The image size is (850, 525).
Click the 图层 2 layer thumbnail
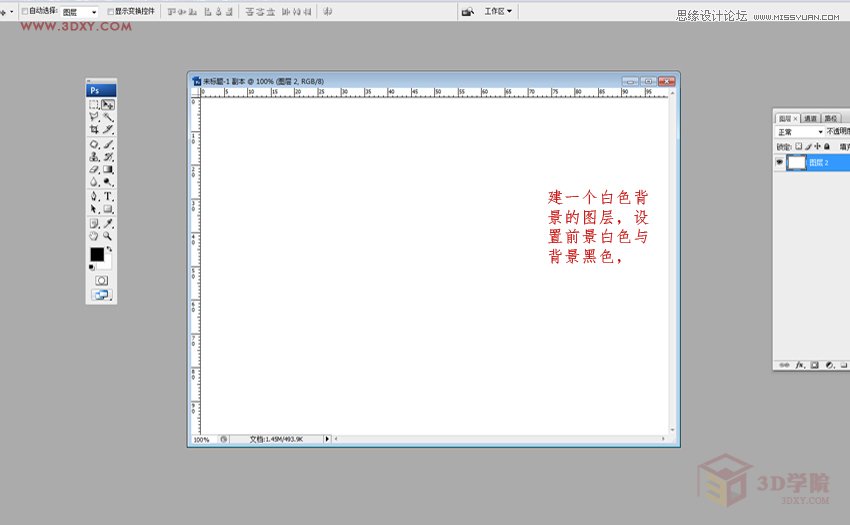tap(796, 162)
